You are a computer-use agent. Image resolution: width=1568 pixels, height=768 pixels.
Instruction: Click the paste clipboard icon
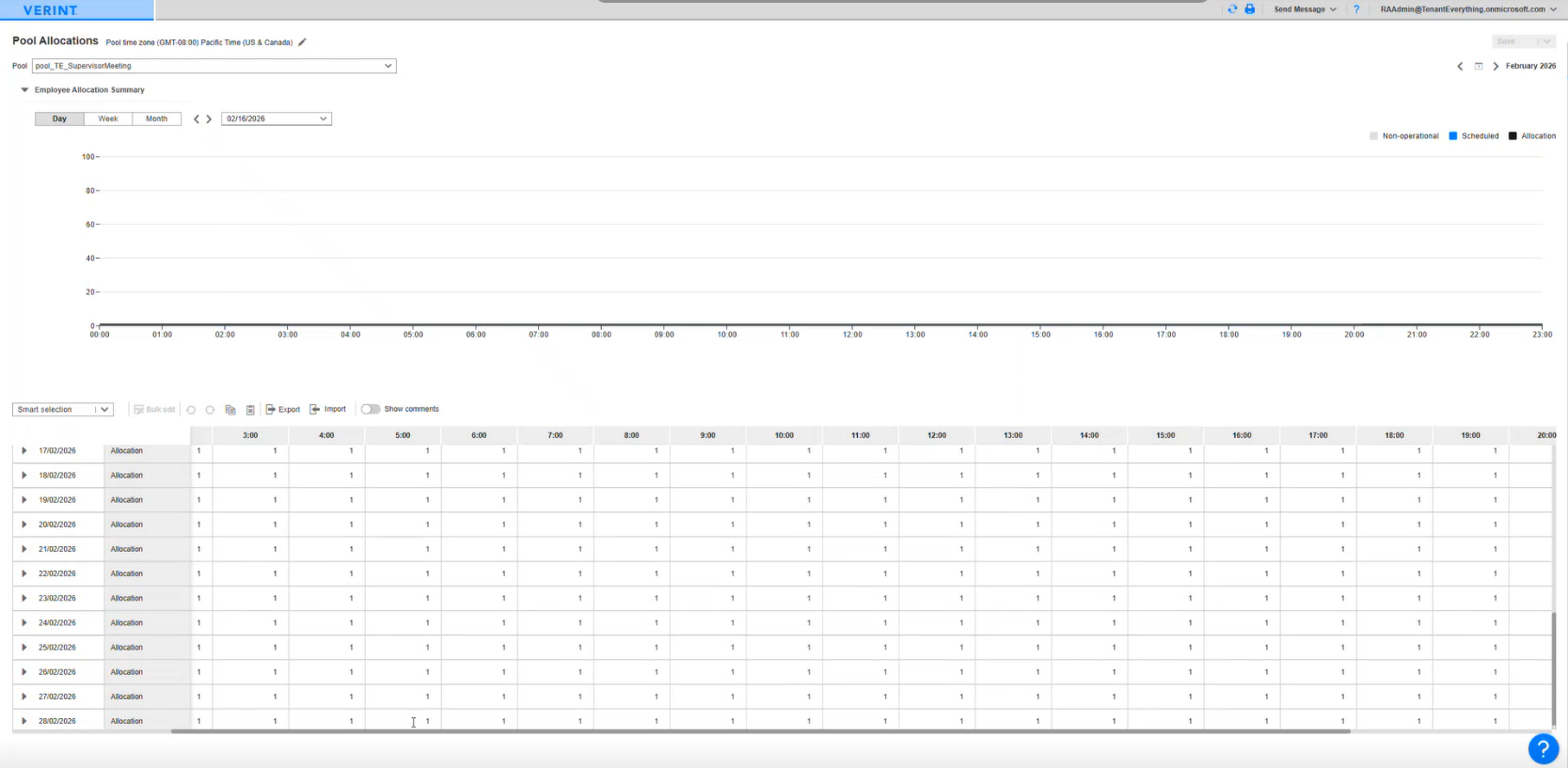pyautogui.click(x=250, y=410)
